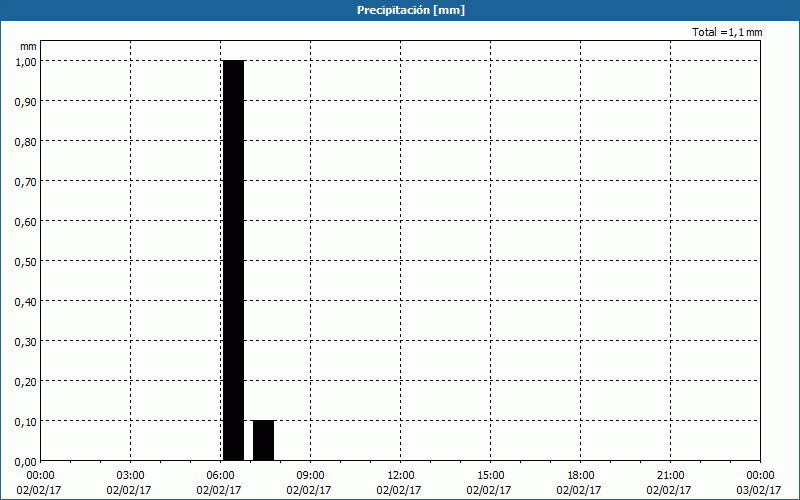Click the 'mm' unit label on y-axis
This screenshot has width=800, height=500.
click(28, 46)
